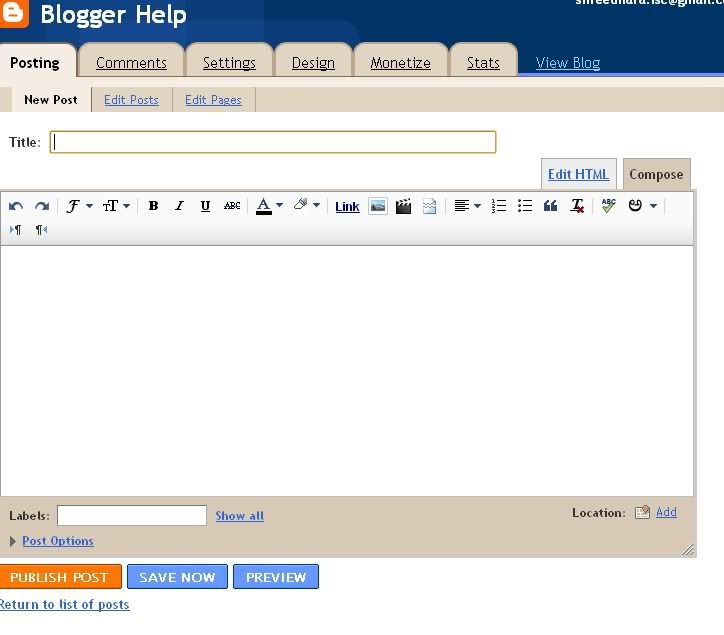This screenshot has width=724, height=635.
Task: Click the Undo icon in editor toolbar
Action: click(16, 206)
